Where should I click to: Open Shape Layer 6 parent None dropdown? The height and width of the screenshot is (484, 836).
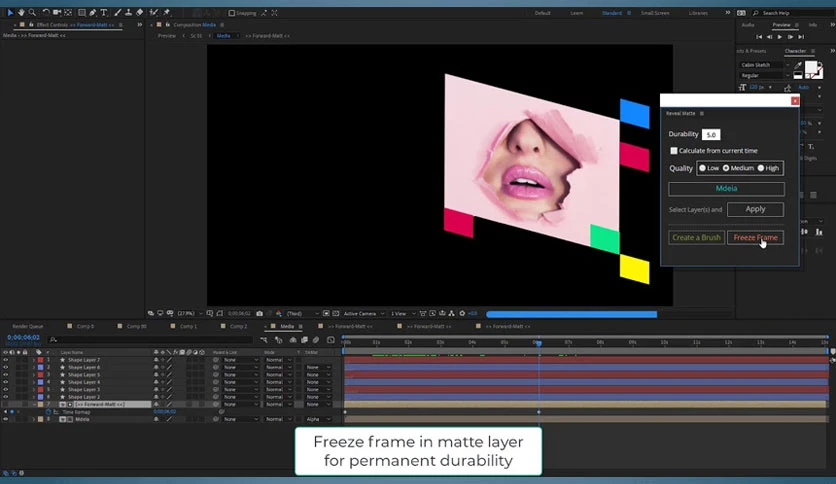click(x=240, y=367)
